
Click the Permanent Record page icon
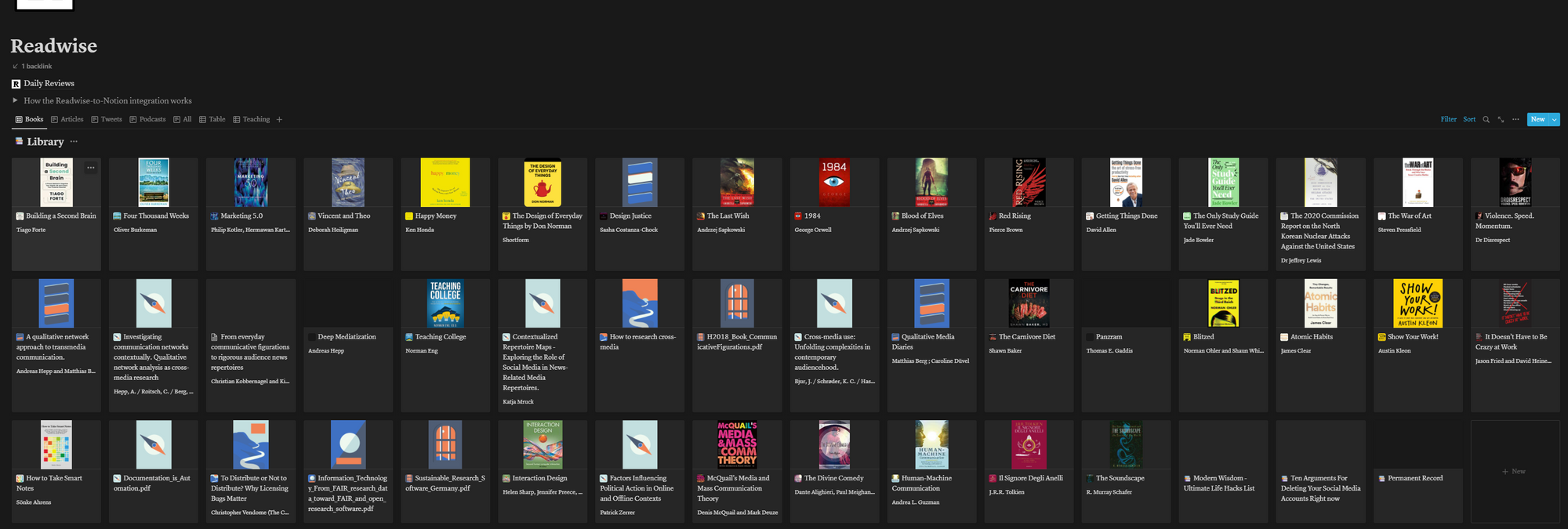(x=1381, y=478)
